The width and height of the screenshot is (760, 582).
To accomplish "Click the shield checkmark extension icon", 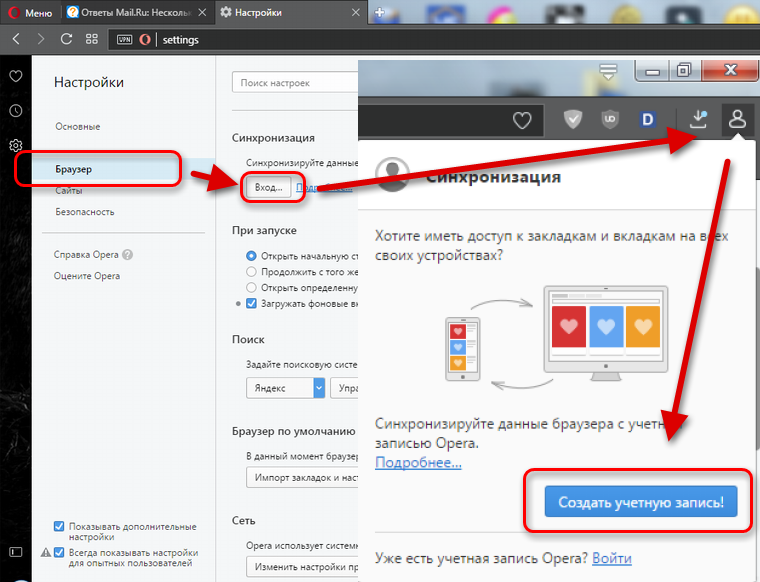I will (x=573, y=119).
